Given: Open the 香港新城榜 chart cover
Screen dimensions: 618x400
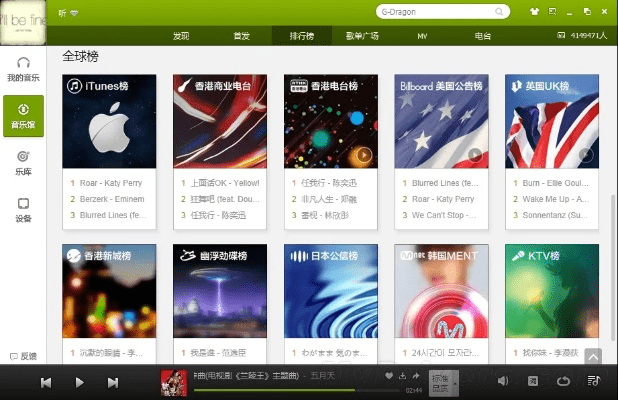Looking at the screenshot, I should click(x=109, y=291).
